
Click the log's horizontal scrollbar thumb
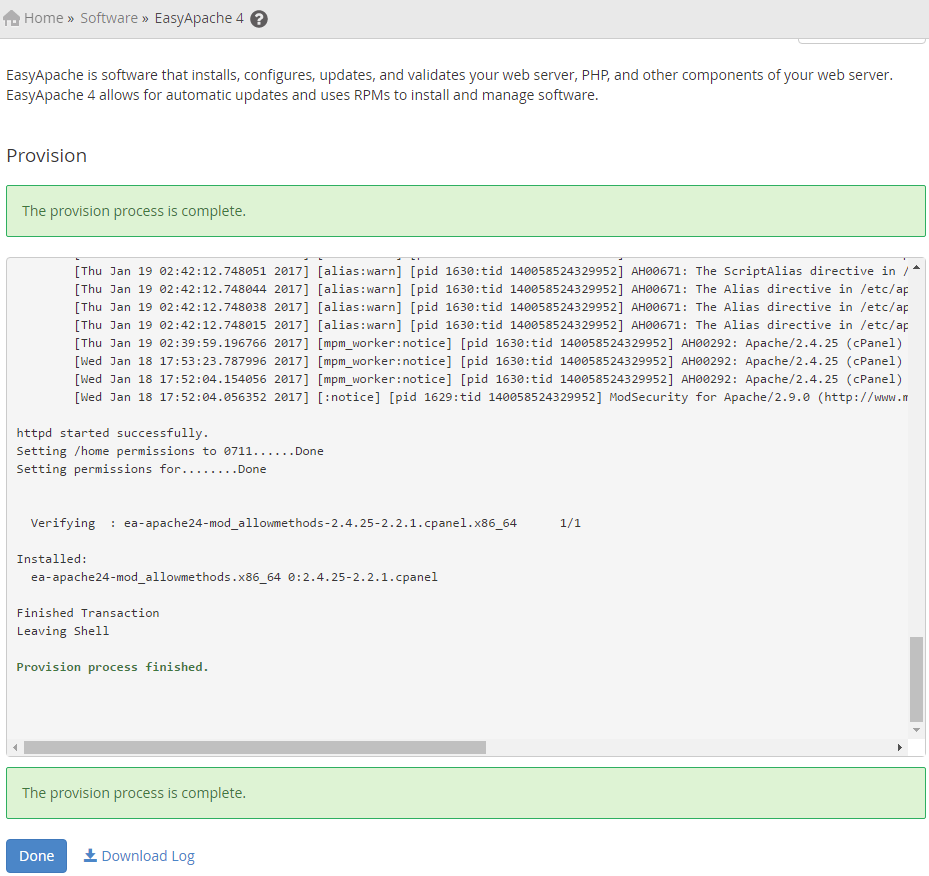(x=255, y=747)
